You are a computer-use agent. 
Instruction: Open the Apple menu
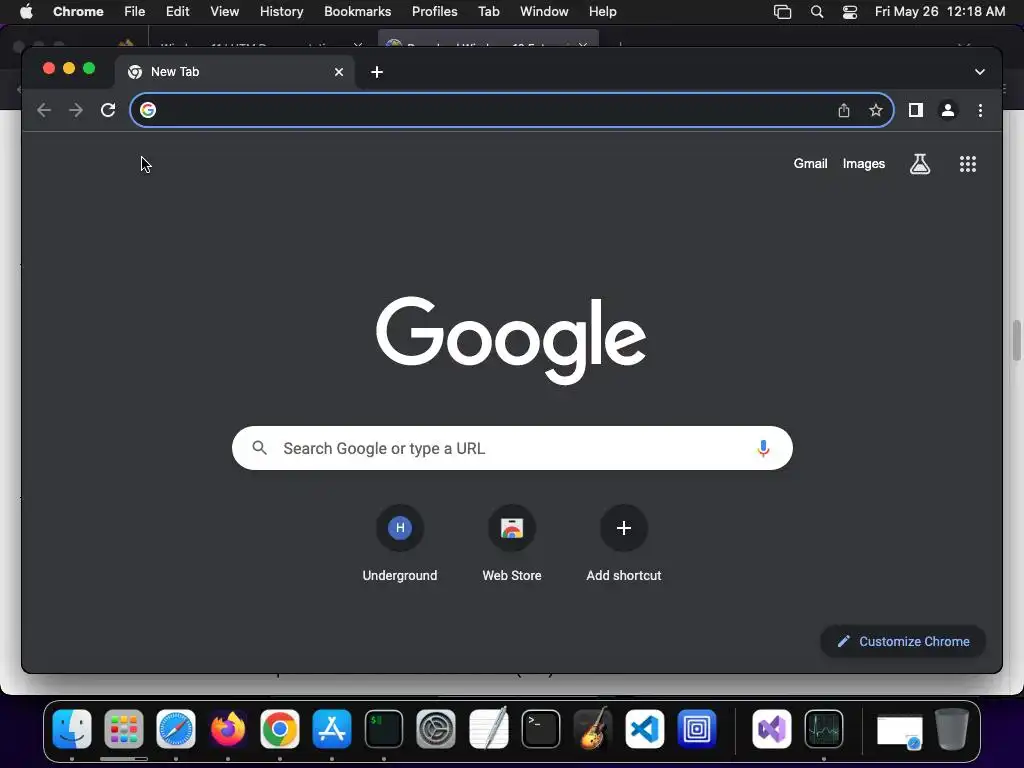(x=26, y=12)
